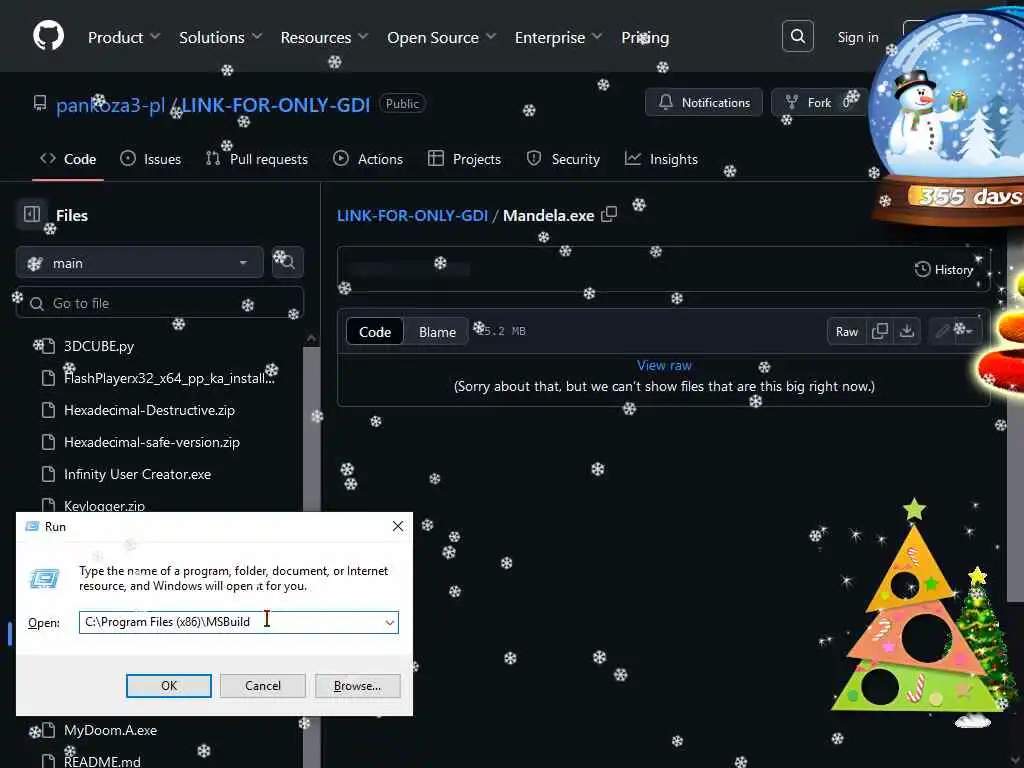
Task: Click file icon beside Hexadecimal-Destructive.zip
Action: pos(48,410)
